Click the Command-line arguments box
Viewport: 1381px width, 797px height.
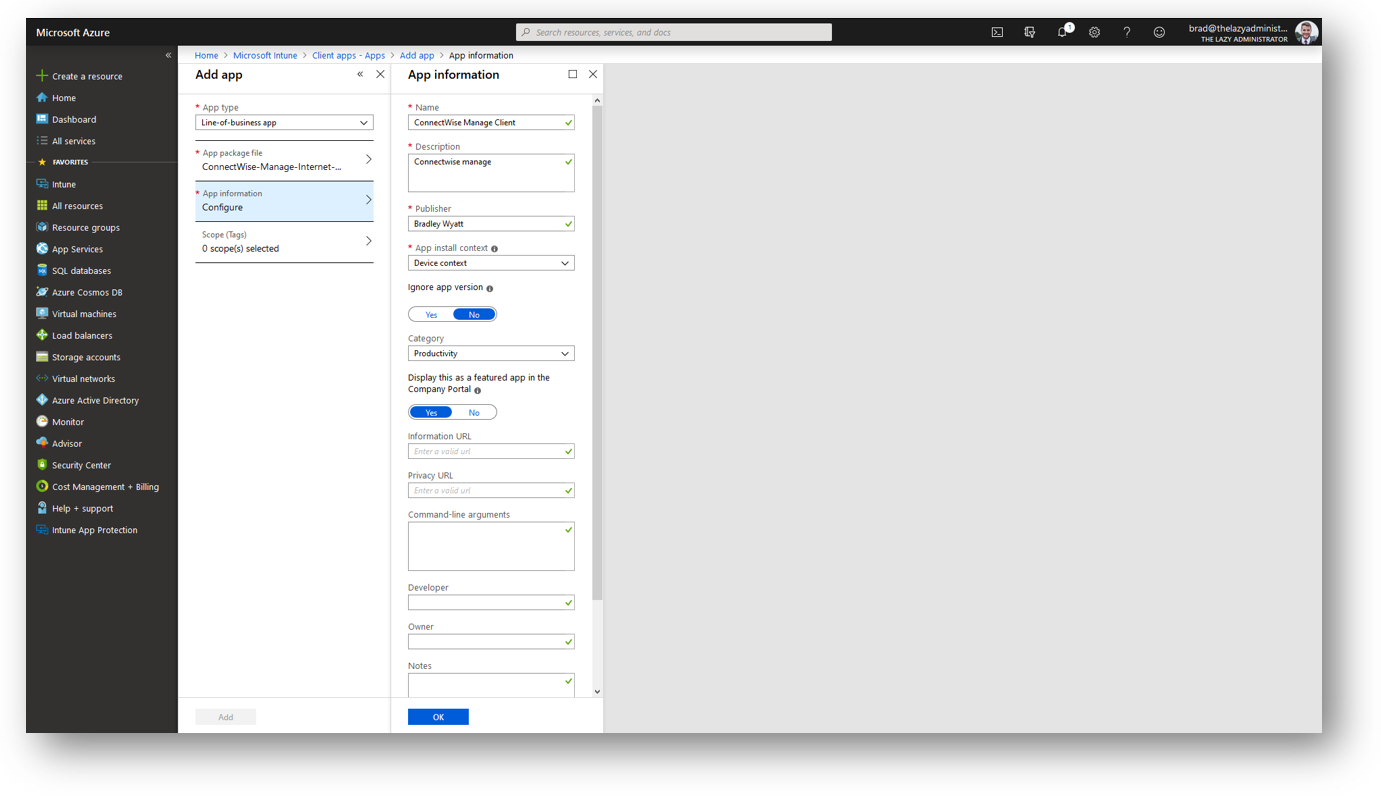(491, 546)
